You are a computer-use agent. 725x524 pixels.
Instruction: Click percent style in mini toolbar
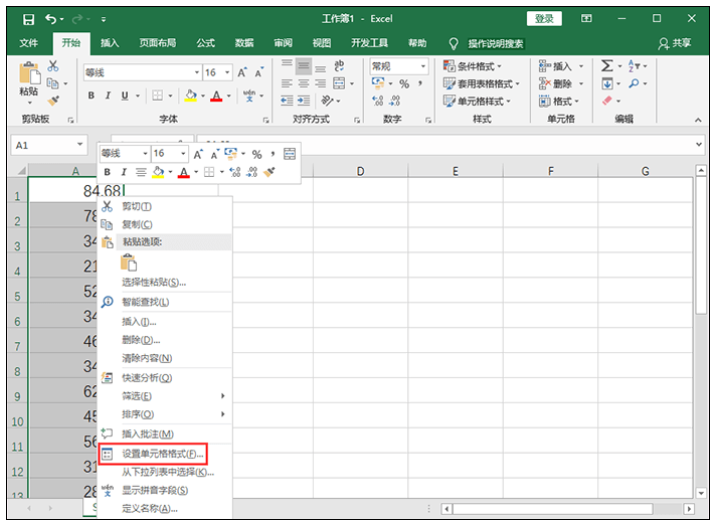(257, 154)
